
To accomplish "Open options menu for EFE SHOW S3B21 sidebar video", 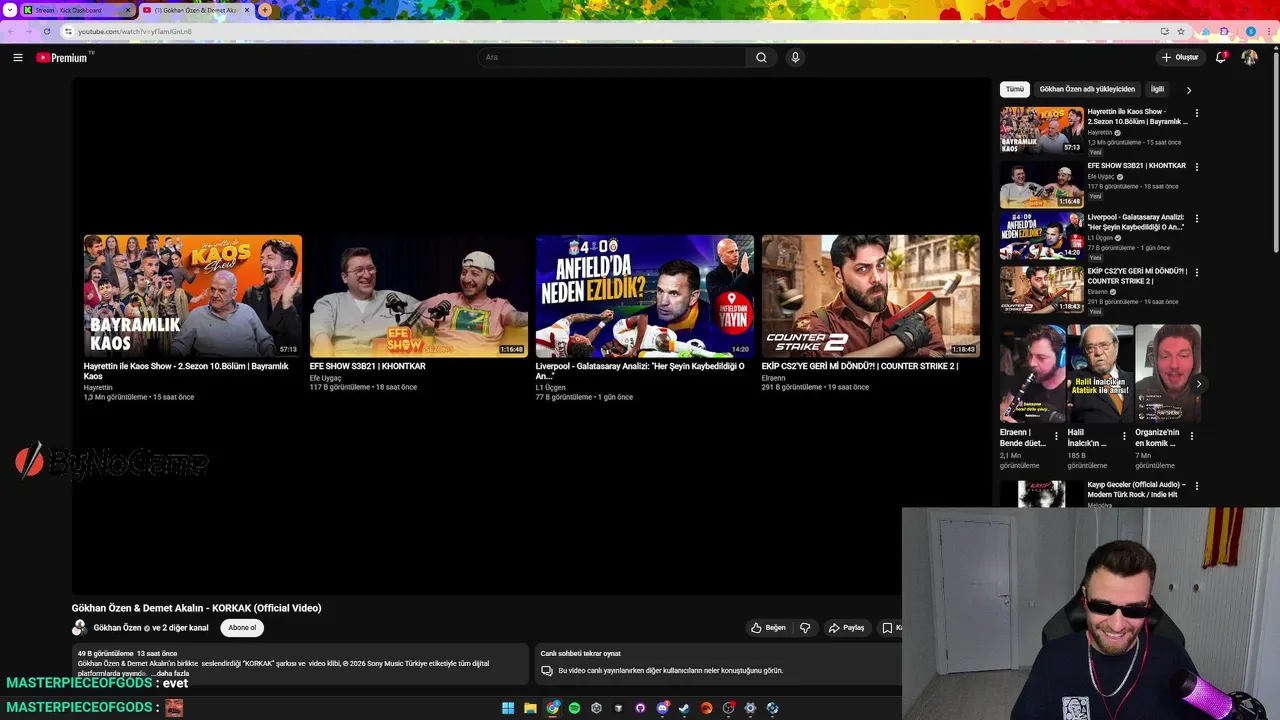I will pos(1196,167).
